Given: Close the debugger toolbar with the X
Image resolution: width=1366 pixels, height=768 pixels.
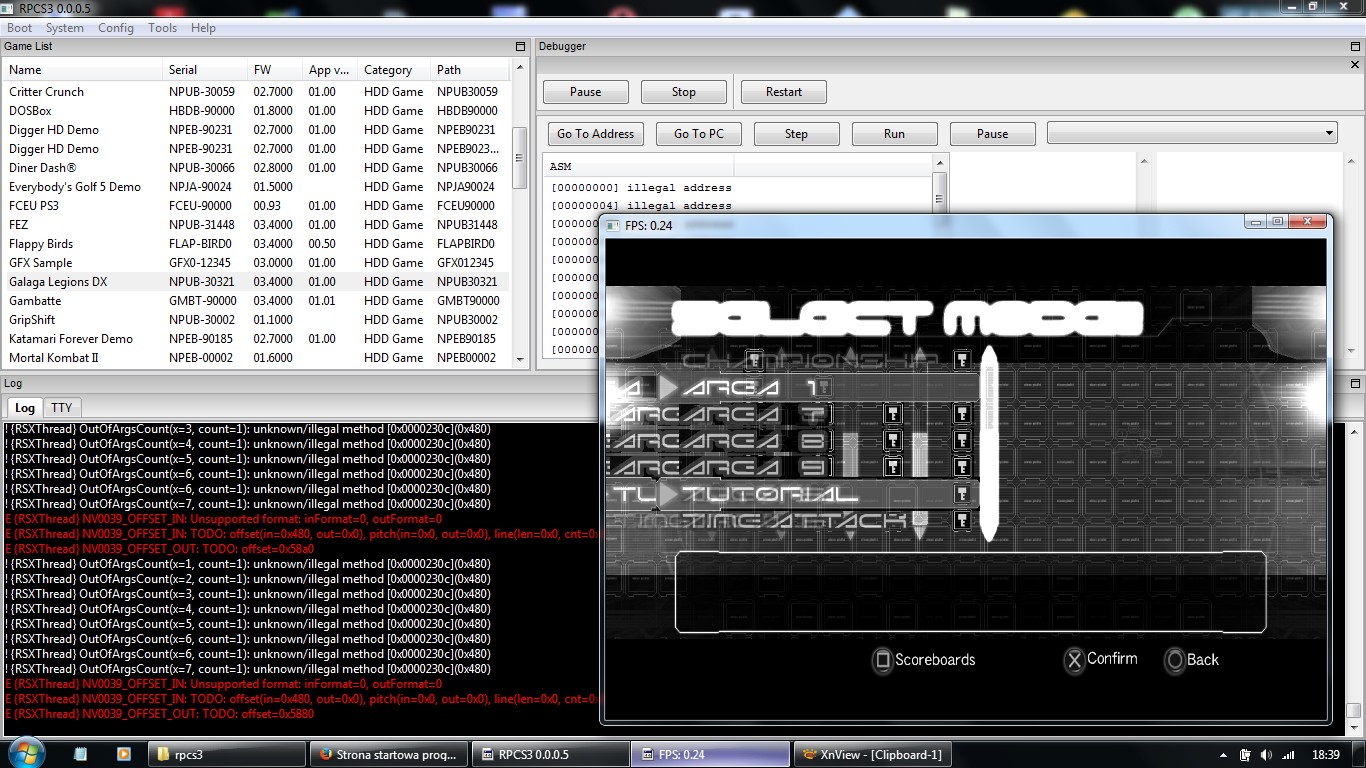Looking at the screenshot, I should click(x=1356, y=64).
